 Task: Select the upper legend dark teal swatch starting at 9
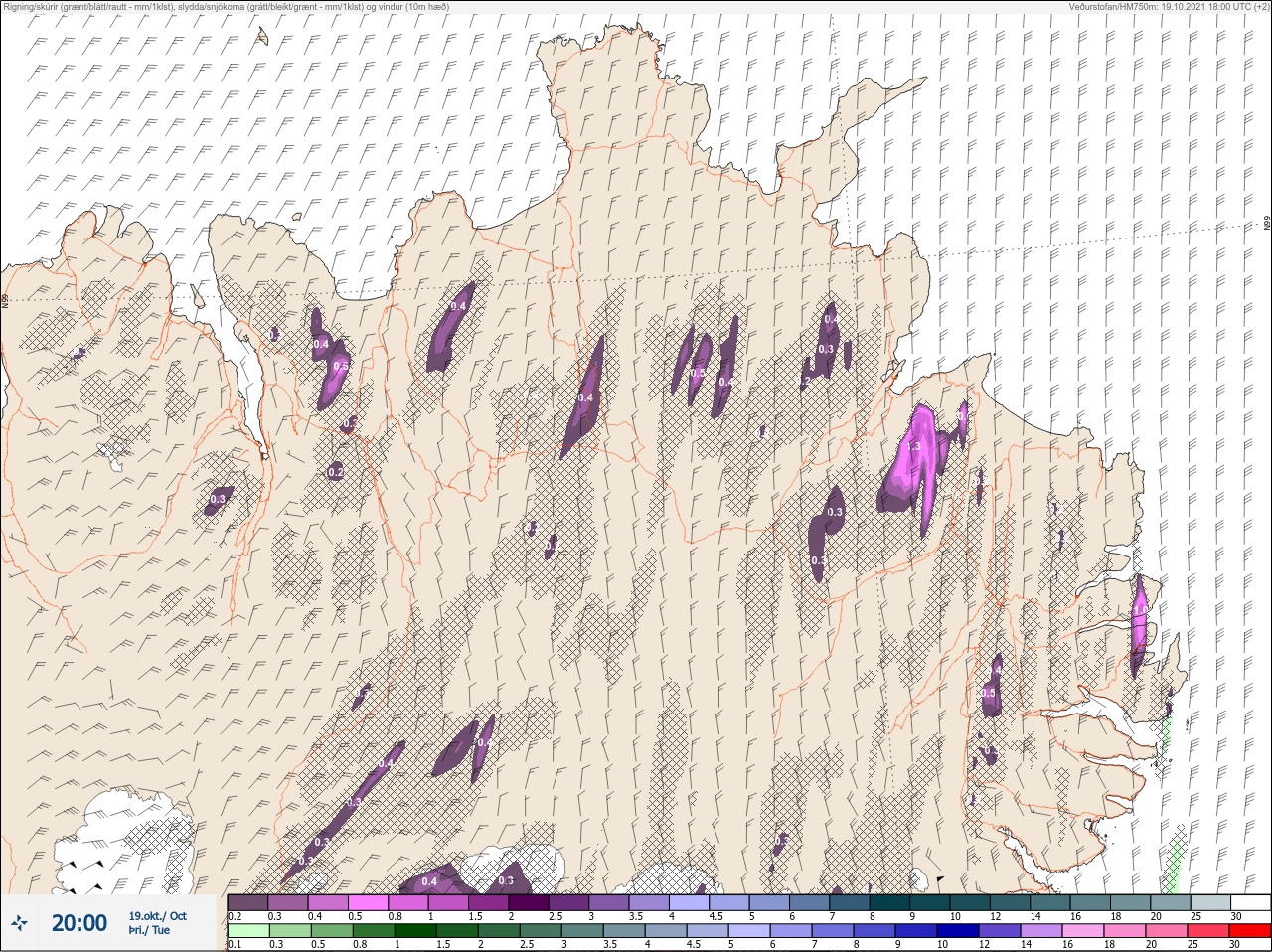930,902
